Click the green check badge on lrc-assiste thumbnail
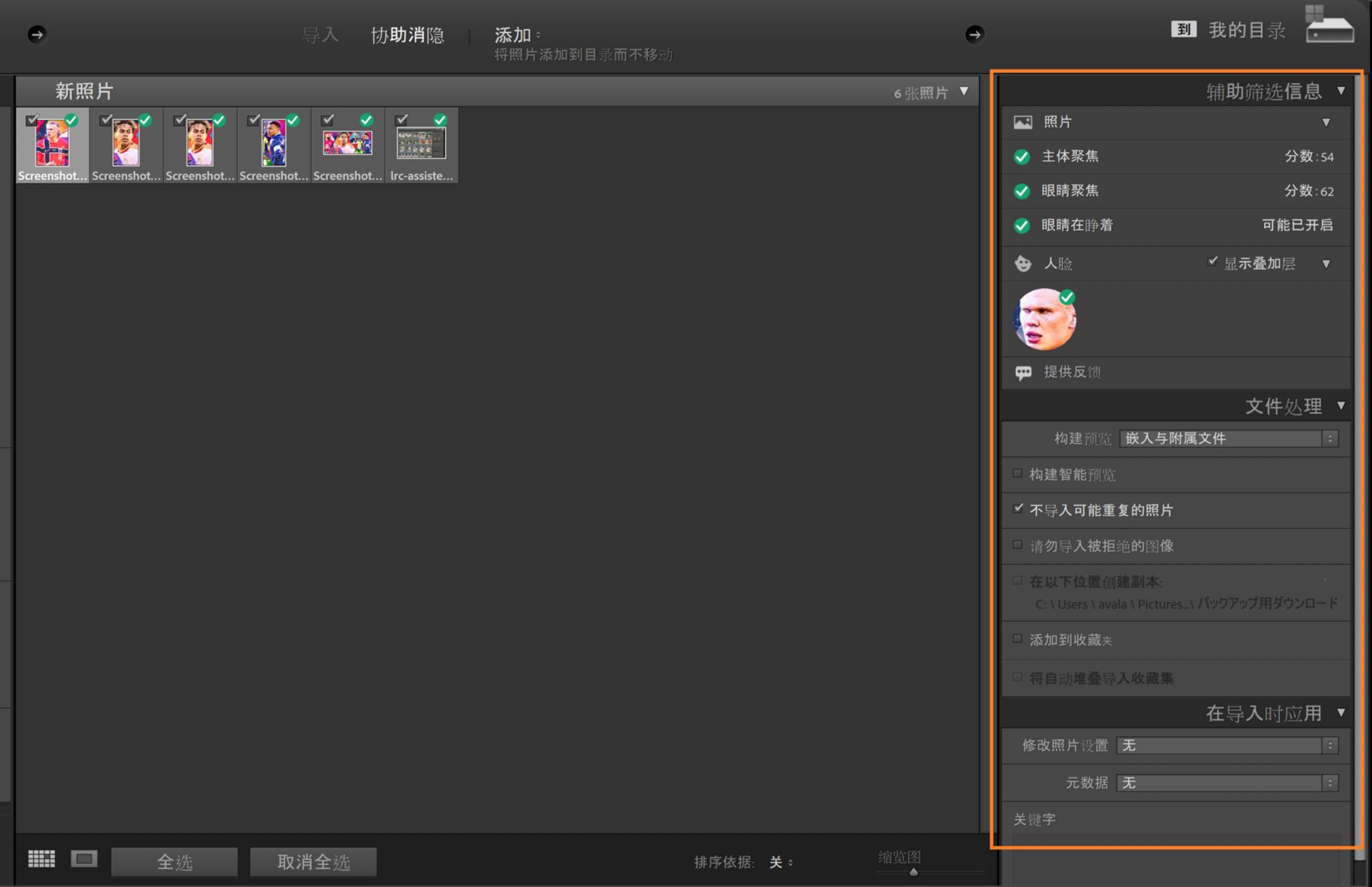Image resolution: width=1372 pixels, height=887 pixels. pyautogui.click(x=440, y=120)
